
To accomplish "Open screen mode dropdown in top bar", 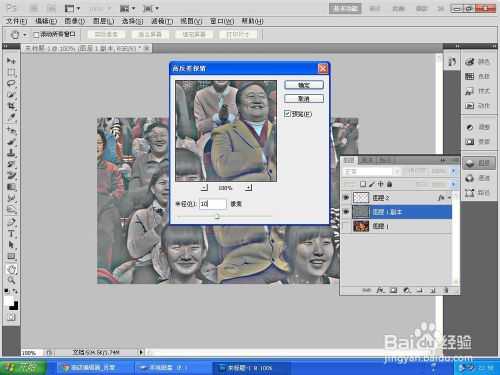I will (x=151, y=8).
